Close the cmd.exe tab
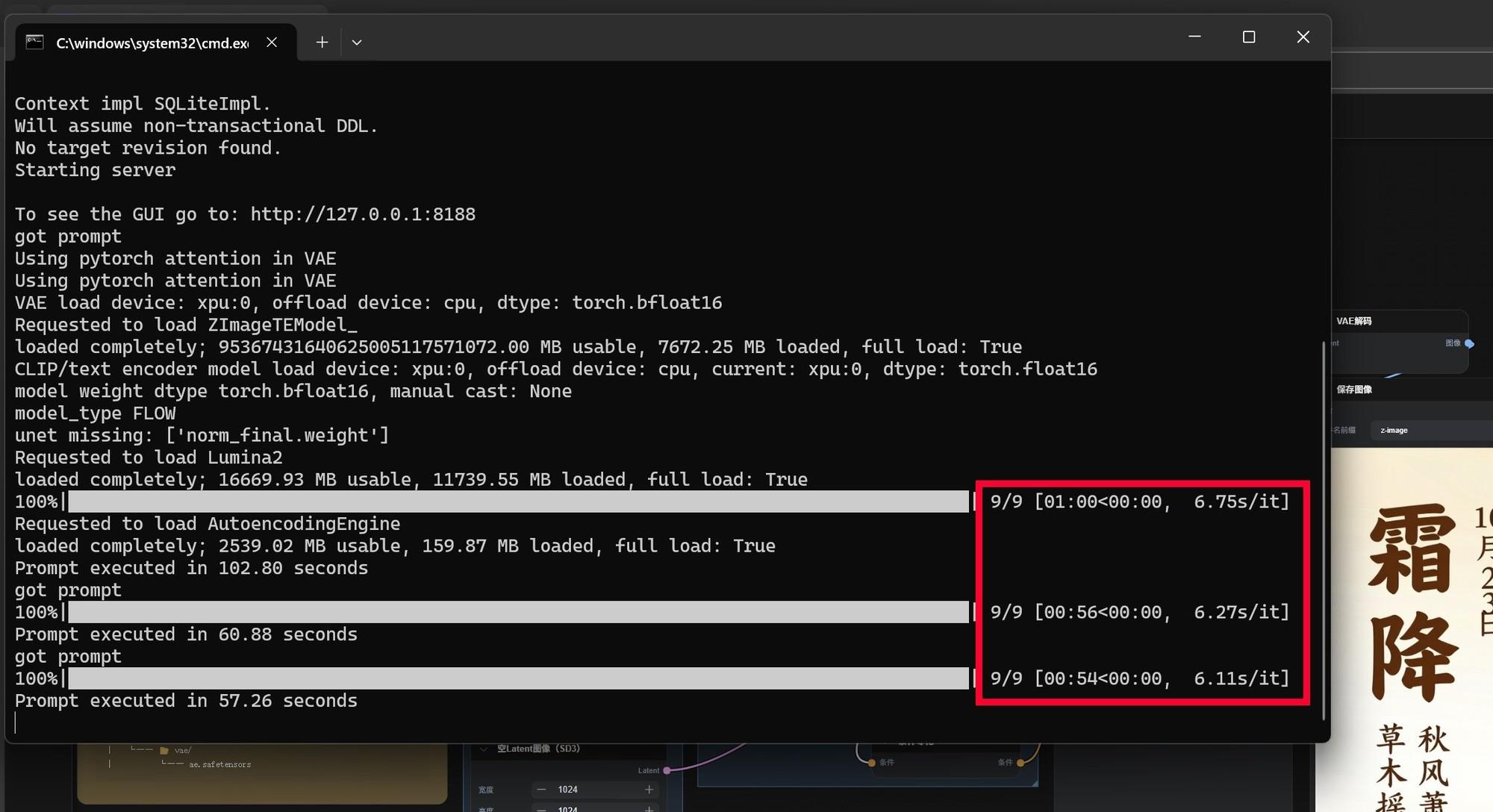The height and width of the screenshot is (812, 1493). (272, 43)
